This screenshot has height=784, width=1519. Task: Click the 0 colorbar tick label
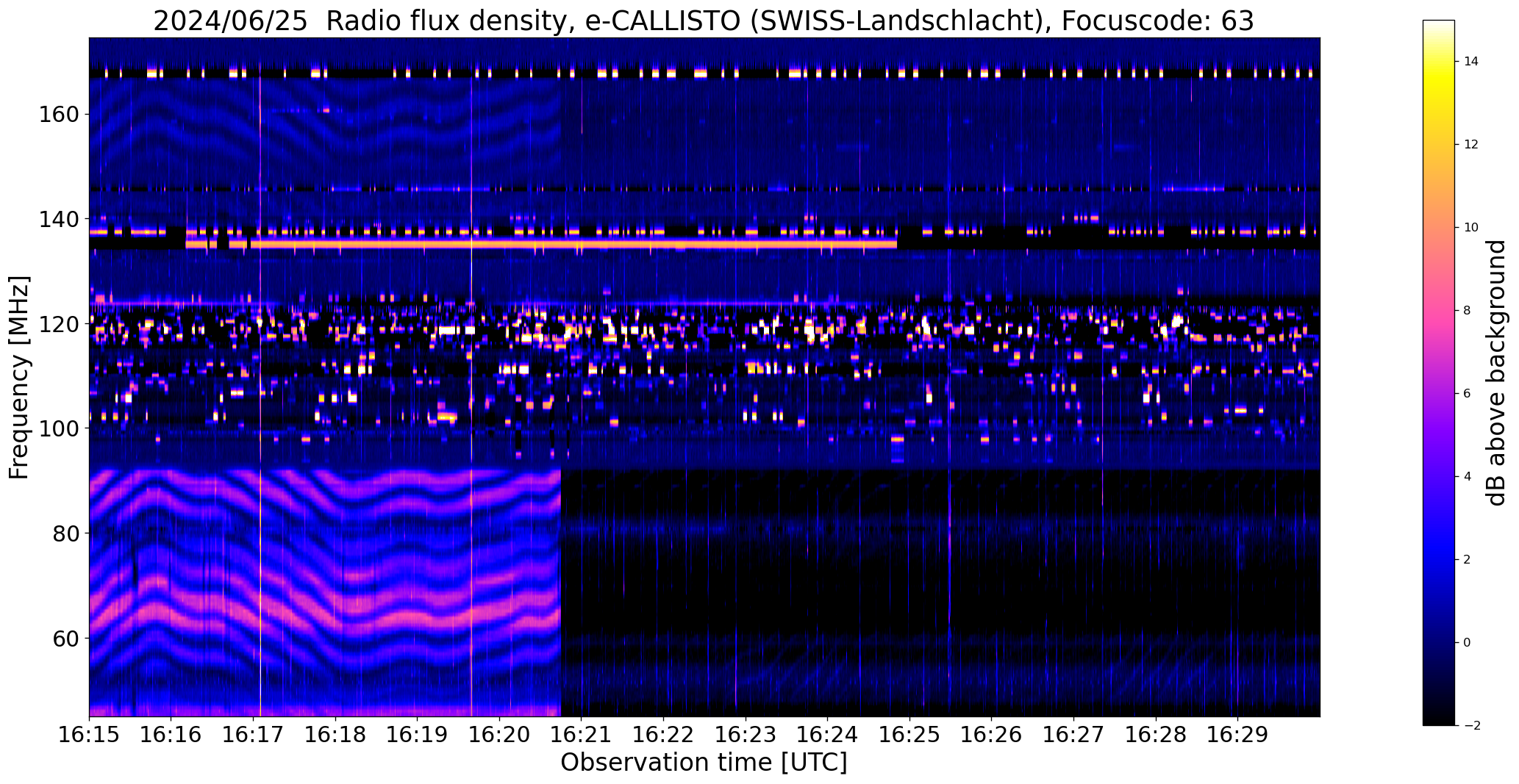[1467, 643]
